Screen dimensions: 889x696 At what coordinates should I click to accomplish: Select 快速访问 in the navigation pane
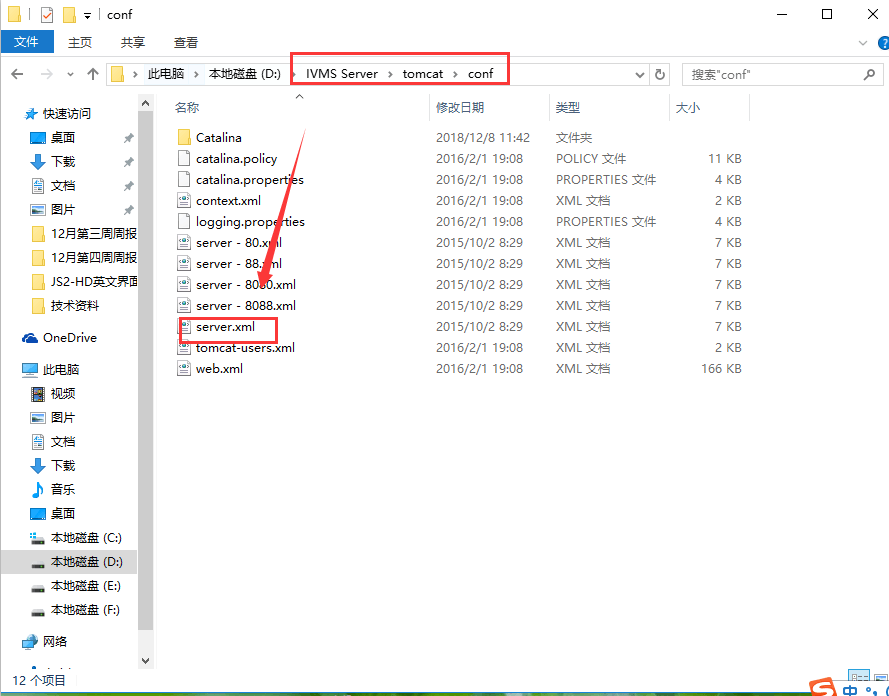point(66,113)
